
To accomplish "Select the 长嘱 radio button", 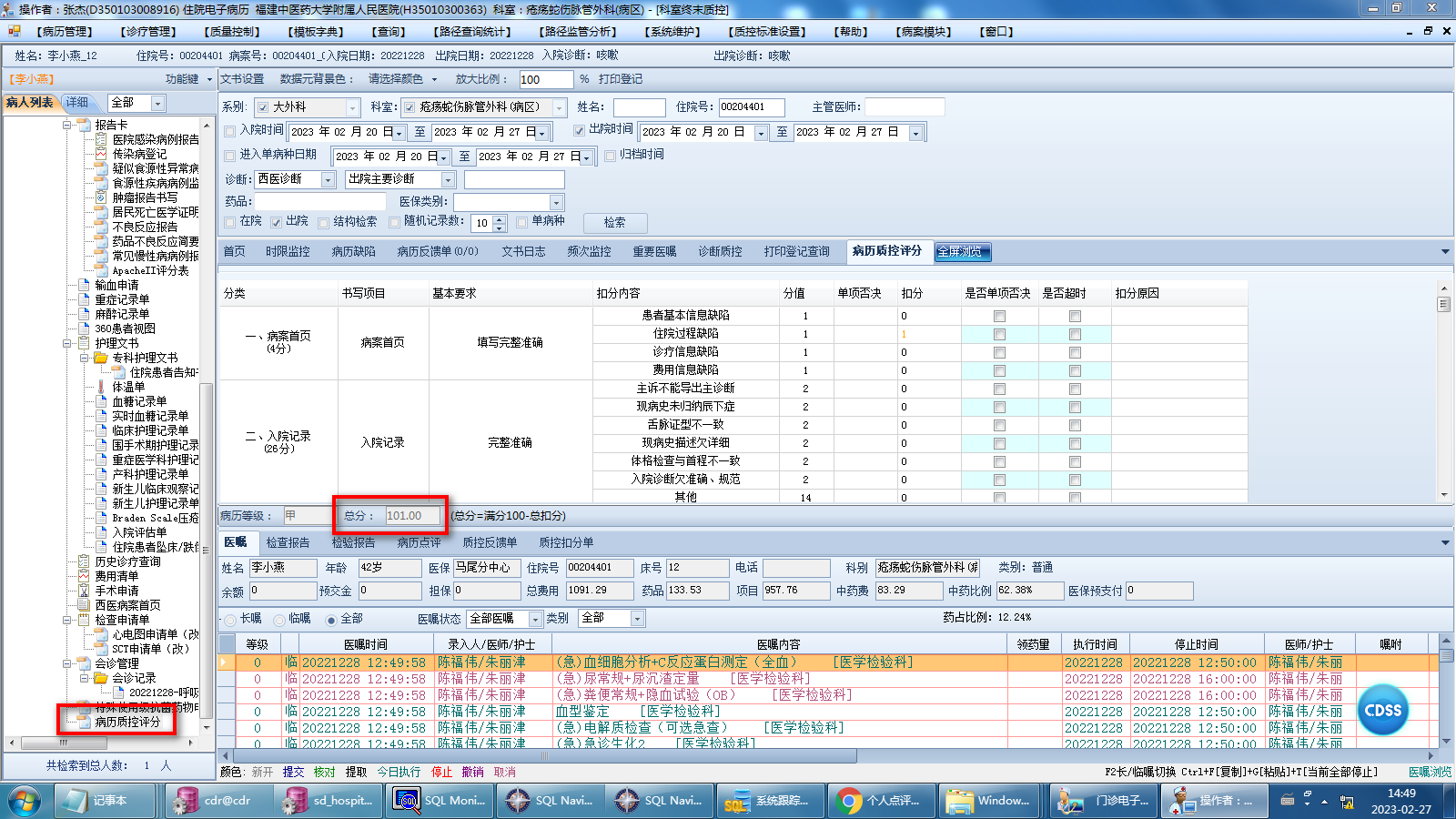I will coord(230,620).
